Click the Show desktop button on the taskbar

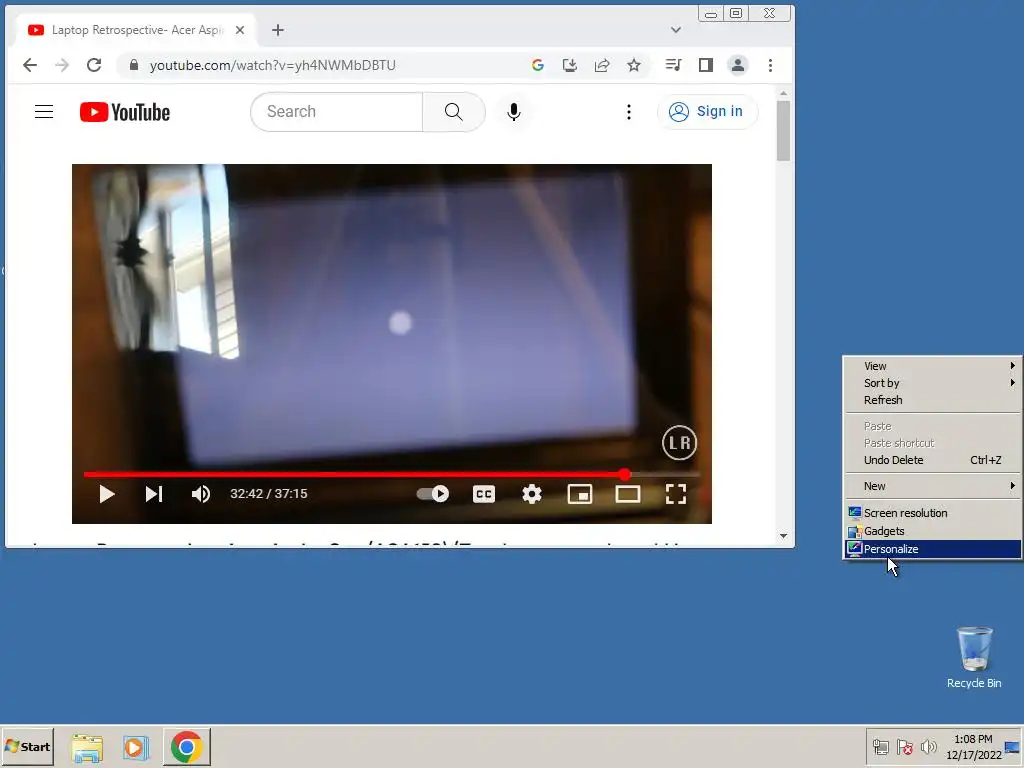point(1013,747)
